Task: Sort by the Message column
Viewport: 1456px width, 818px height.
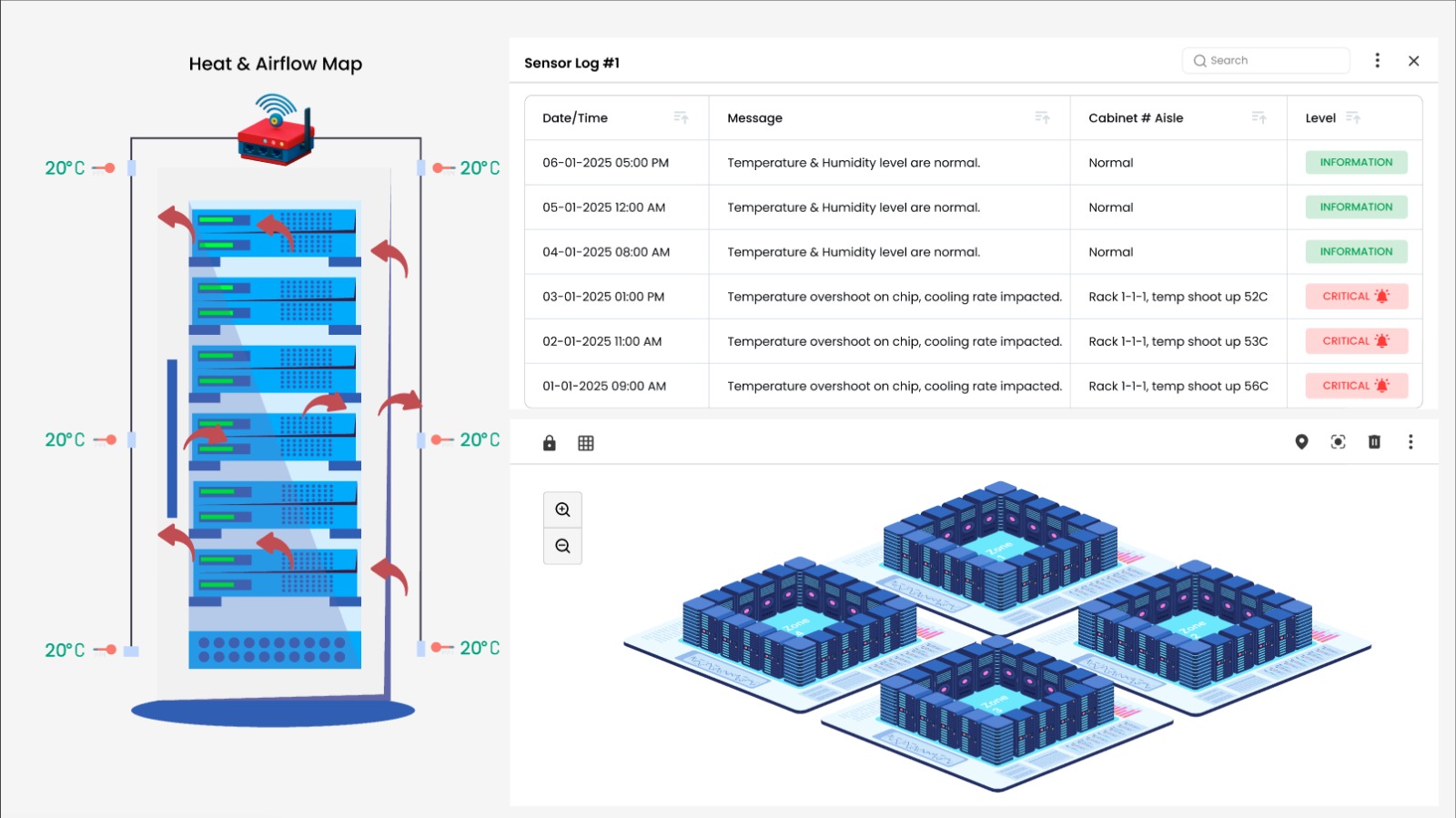Action: tap(1042, 117)
